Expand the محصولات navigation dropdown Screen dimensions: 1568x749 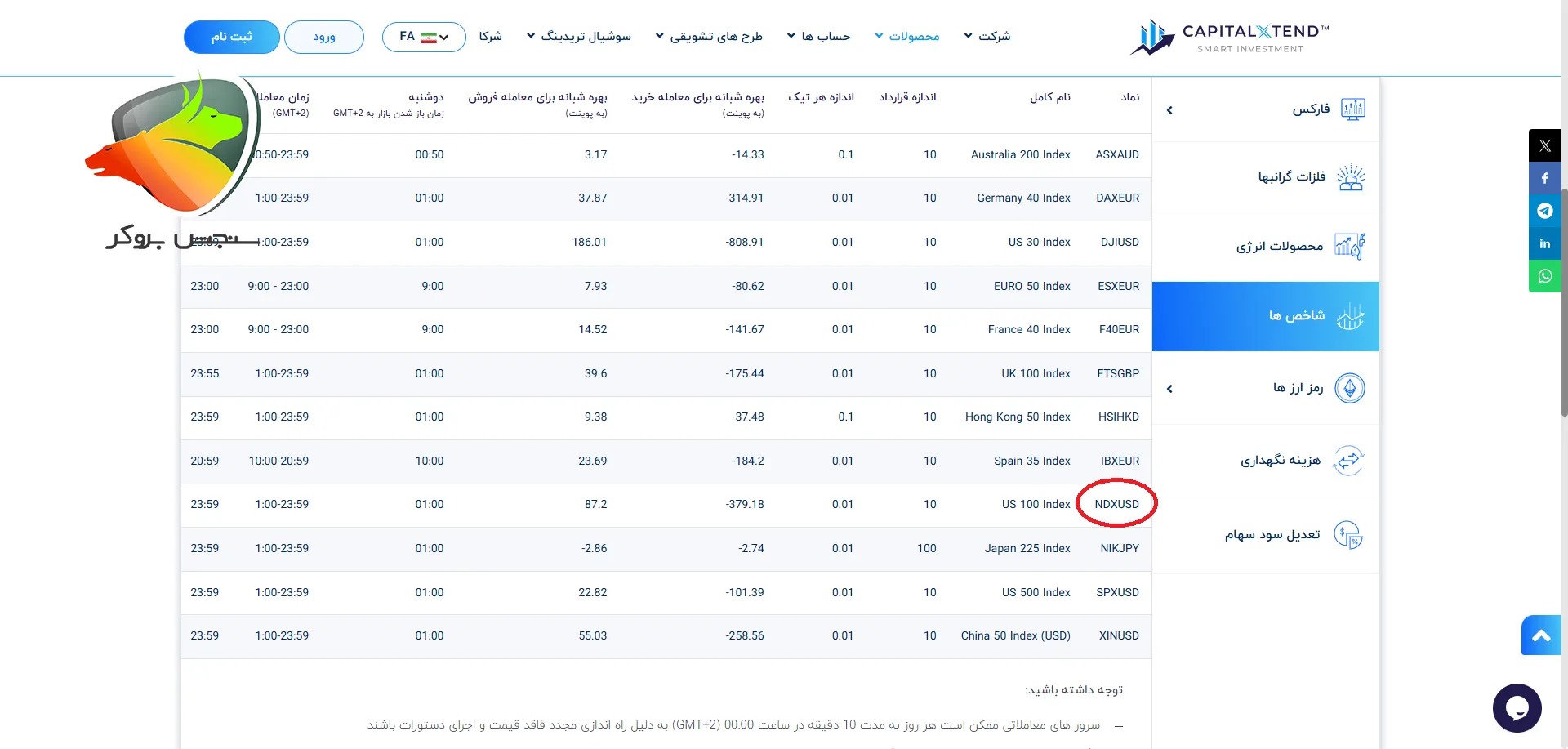pyautogui.click(x=907, y=37)
